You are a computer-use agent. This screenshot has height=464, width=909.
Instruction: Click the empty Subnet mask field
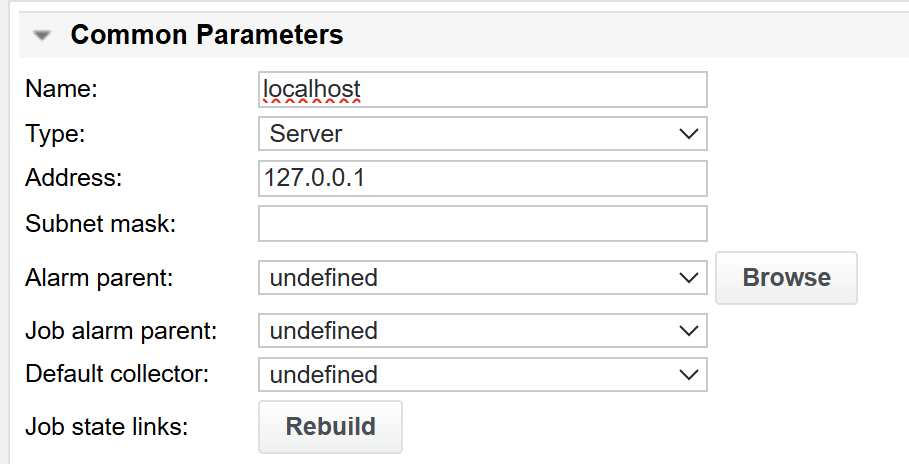(482, 223)
